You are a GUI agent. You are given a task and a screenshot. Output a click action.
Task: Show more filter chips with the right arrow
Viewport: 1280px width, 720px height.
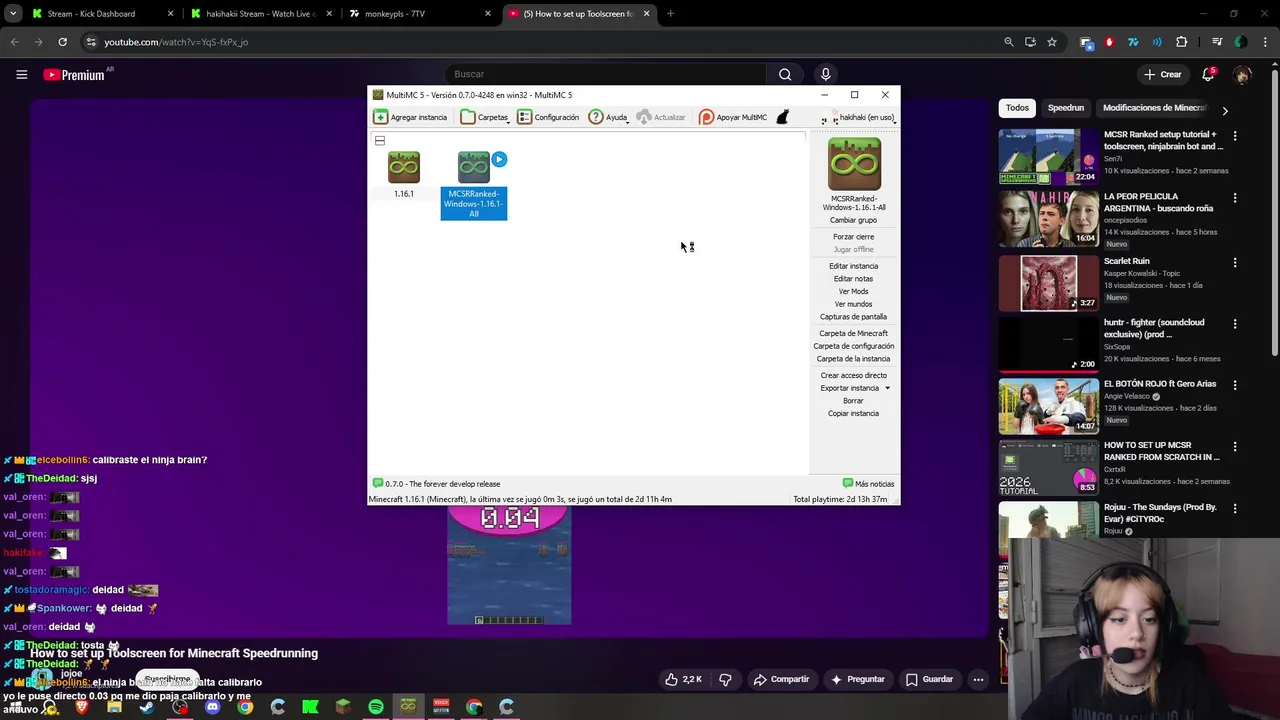[1225, 110]
